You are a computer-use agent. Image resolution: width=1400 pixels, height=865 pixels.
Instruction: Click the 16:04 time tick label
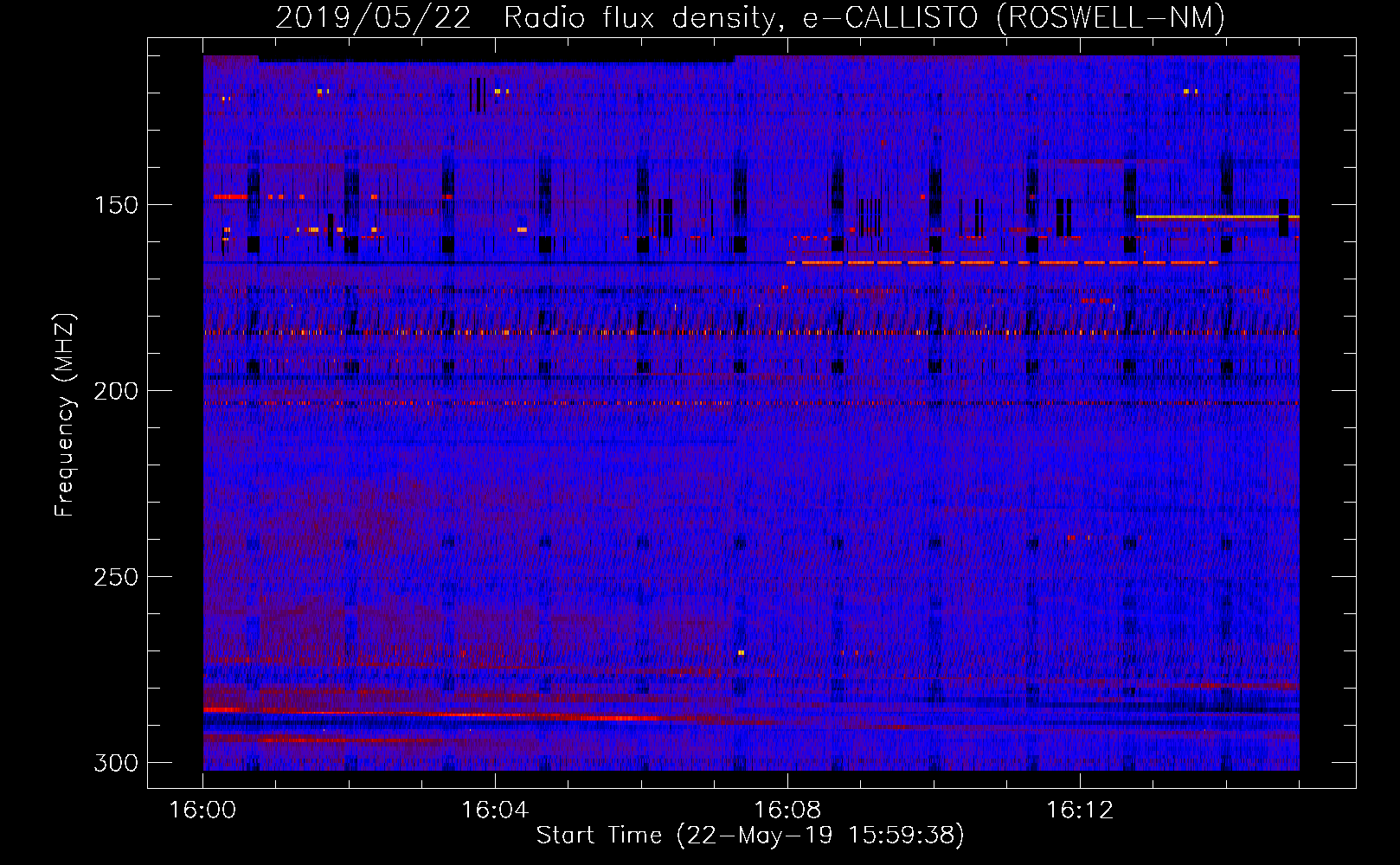click(495, 811)
